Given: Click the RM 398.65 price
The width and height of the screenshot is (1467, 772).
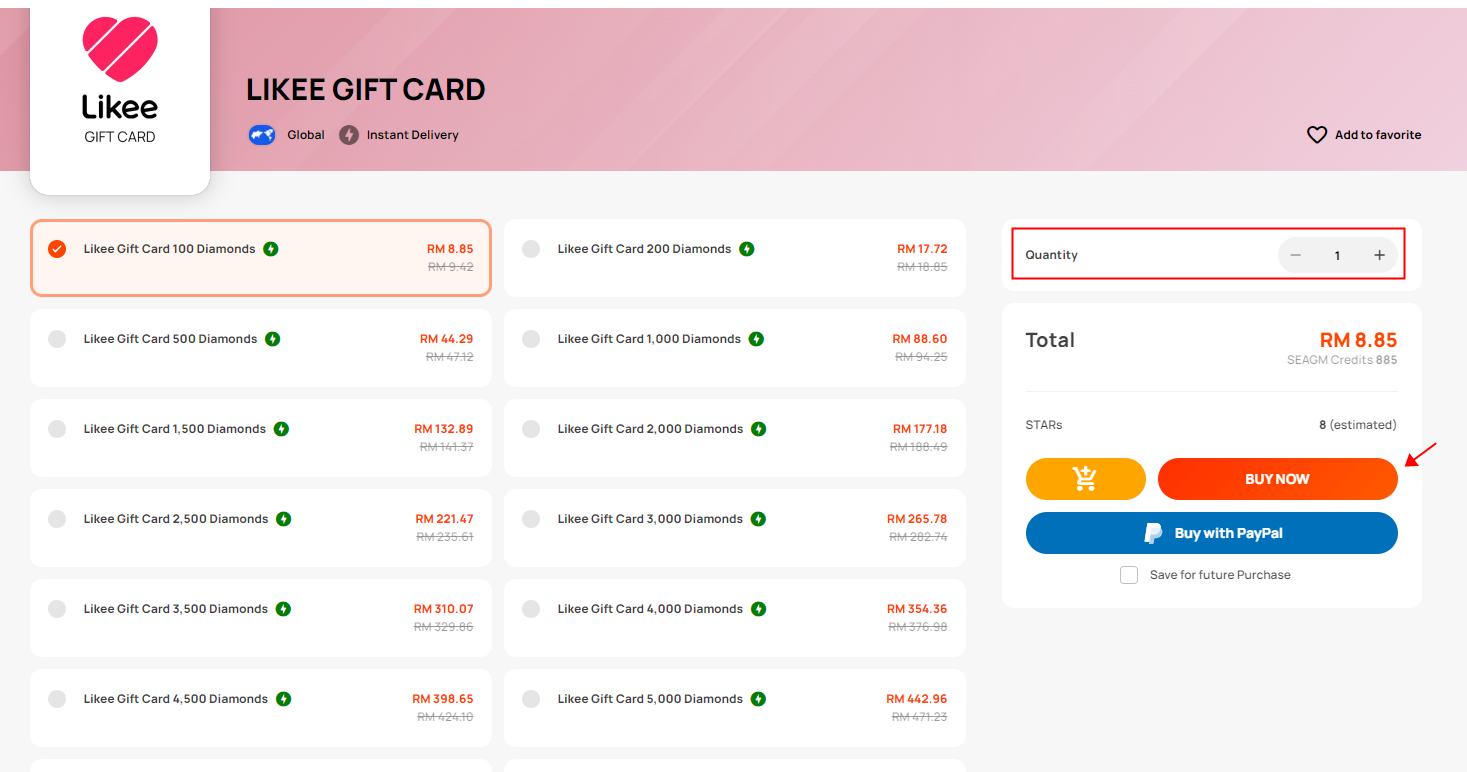Looking at the screenshot, I should pyautogui.click(x=443, y=699).
